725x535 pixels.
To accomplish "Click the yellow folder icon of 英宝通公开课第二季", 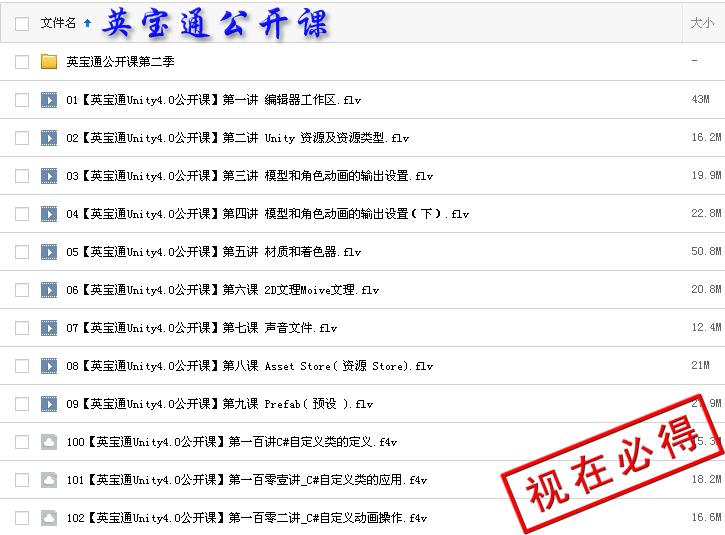I will (x=49, y=61).
